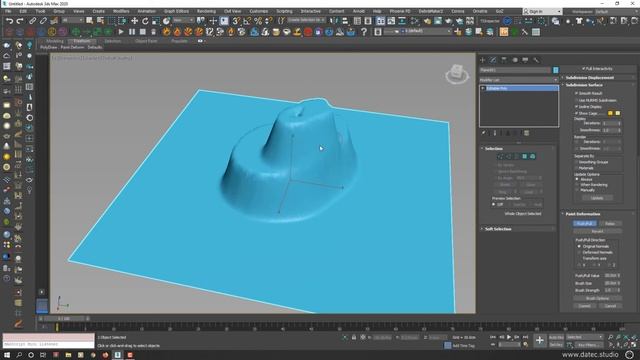Toggle the Angle Snap icon

[247, 20]
